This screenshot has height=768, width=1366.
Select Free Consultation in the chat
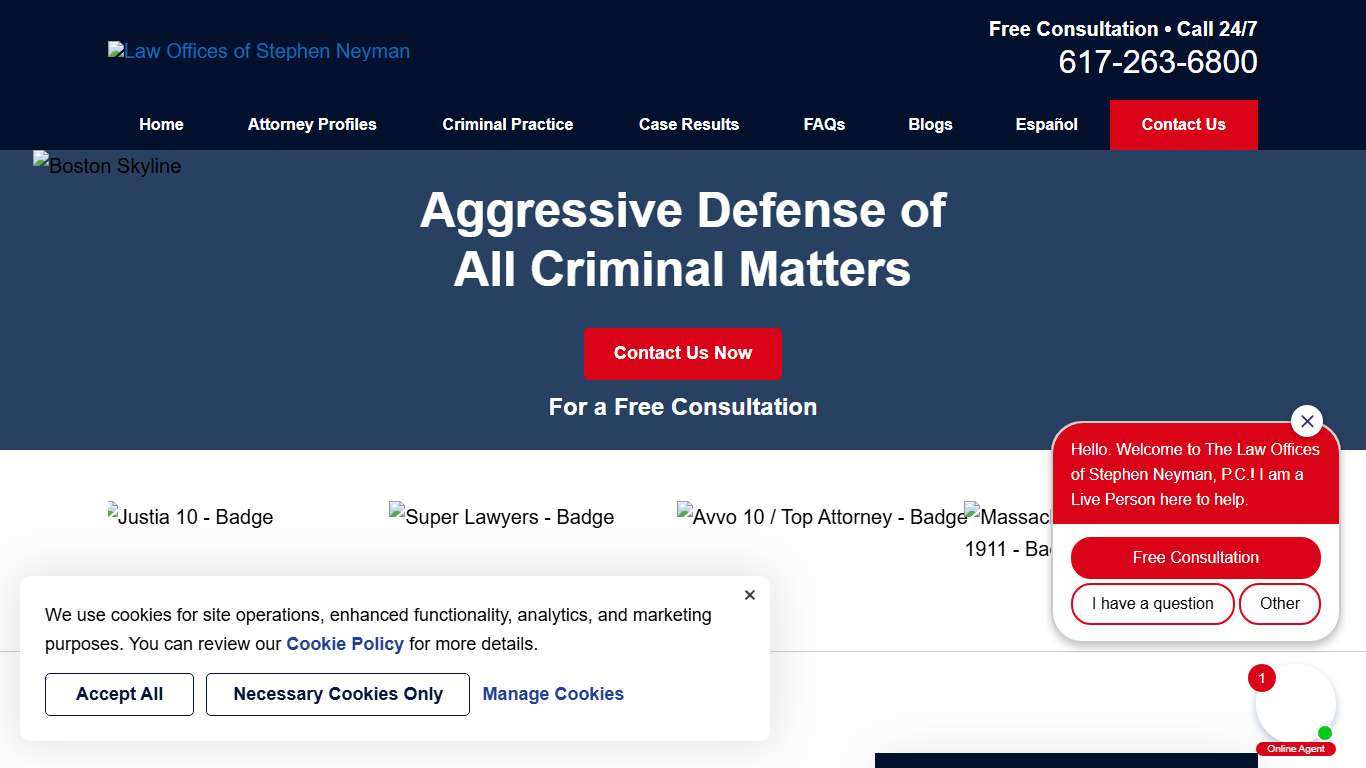coord(1195,557)
